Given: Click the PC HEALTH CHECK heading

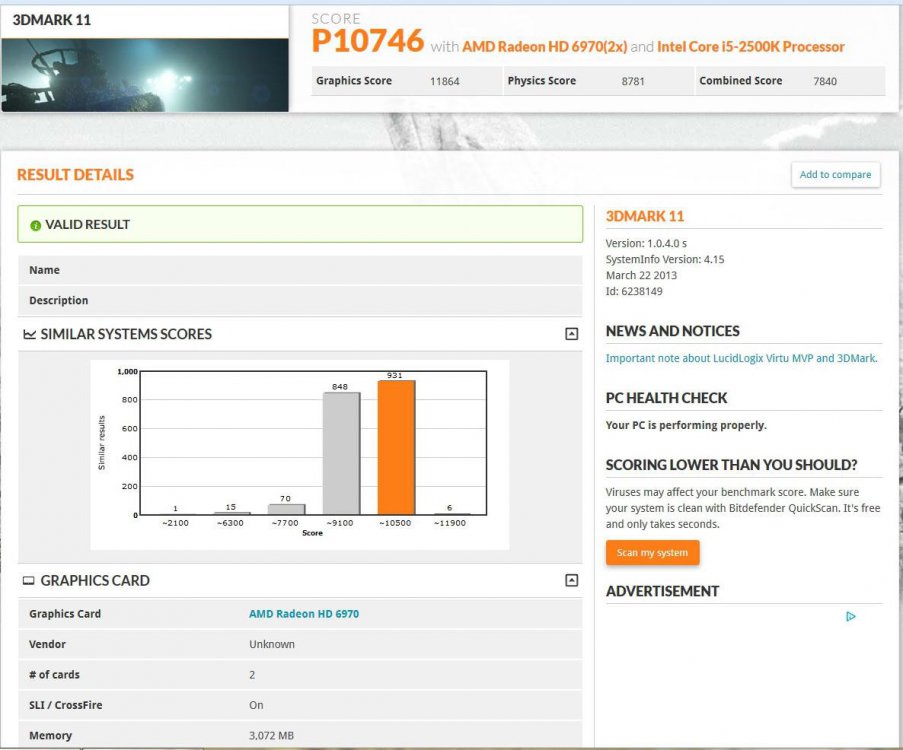Looking at the screenshot, I should click(x=666, y=398).
